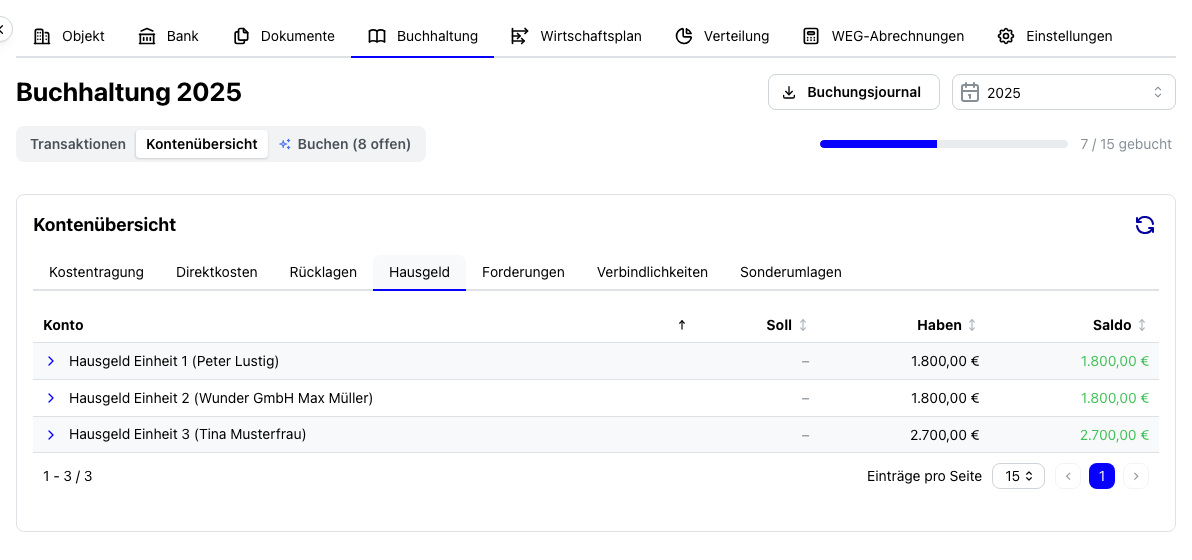Image resolution: width=1192 pixels, height=560 pixels.
Task: Expand Hausgeld Einheit 3 (Tina Musterfrau) row
Action: (51, 435)
